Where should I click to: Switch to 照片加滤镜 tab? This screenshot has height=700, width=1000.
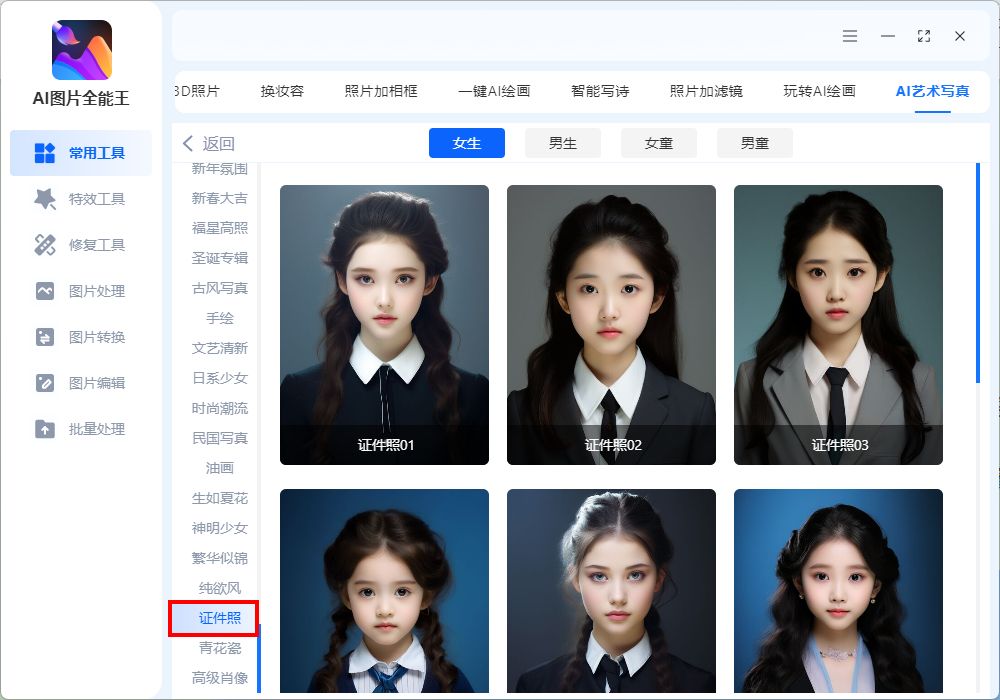pyautogui.click(x=706, y=91)
